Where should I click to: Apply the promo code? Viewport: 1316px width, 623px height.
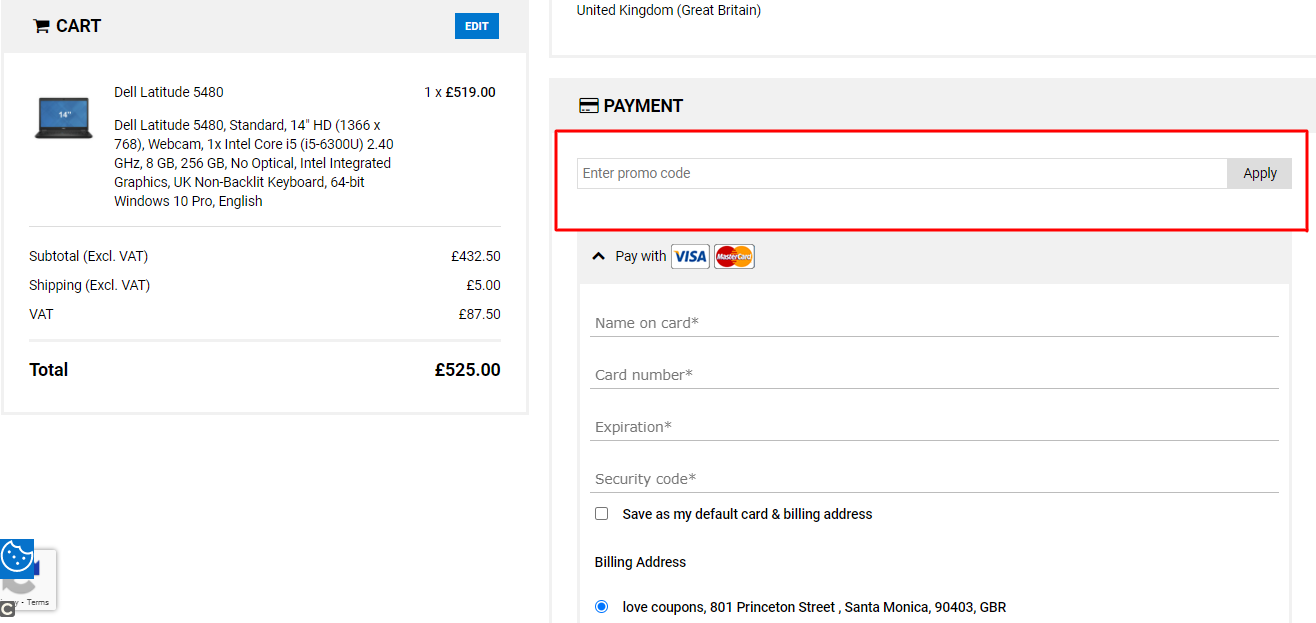click(x=1259, y=173)
